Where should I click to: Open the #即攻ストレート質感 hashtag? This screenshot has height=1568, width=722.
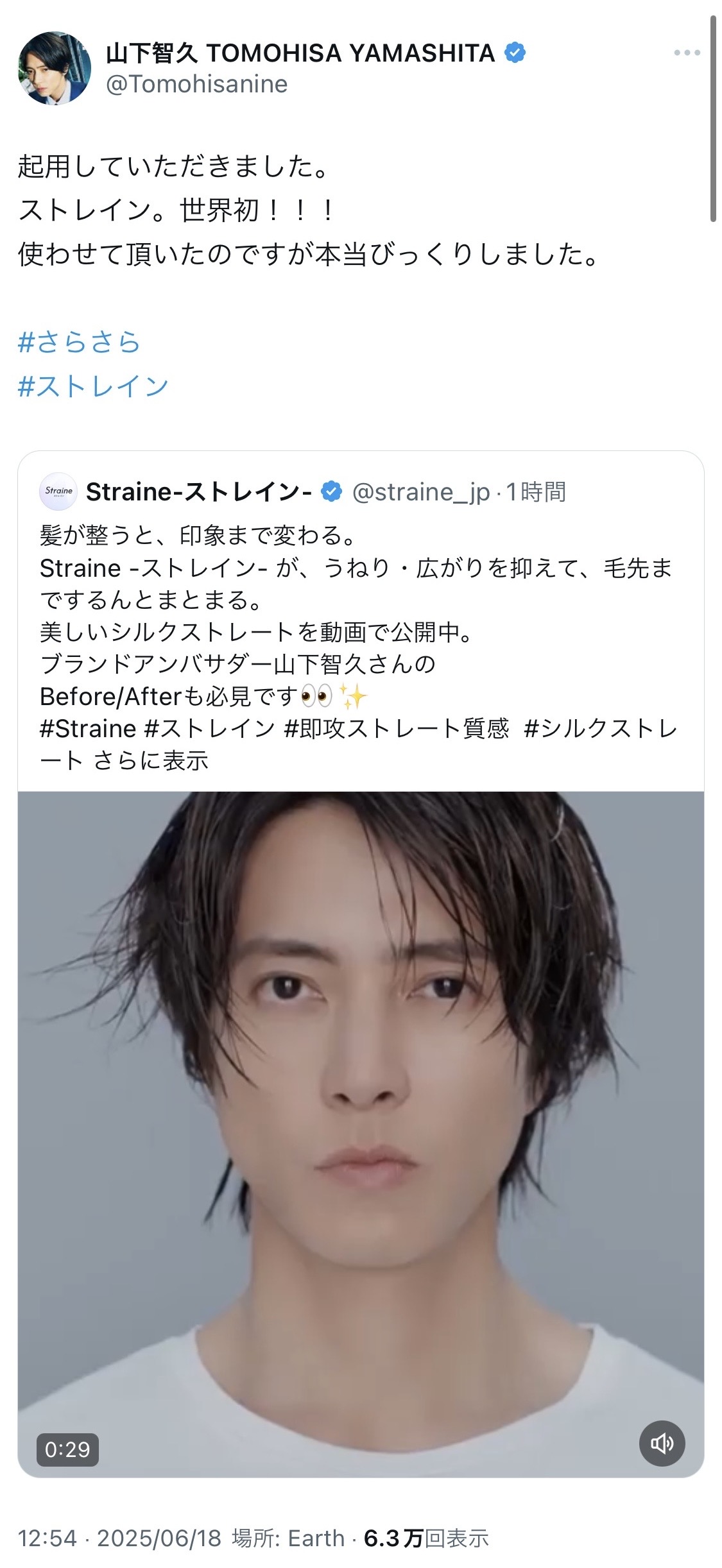click(x=397, y=728)
